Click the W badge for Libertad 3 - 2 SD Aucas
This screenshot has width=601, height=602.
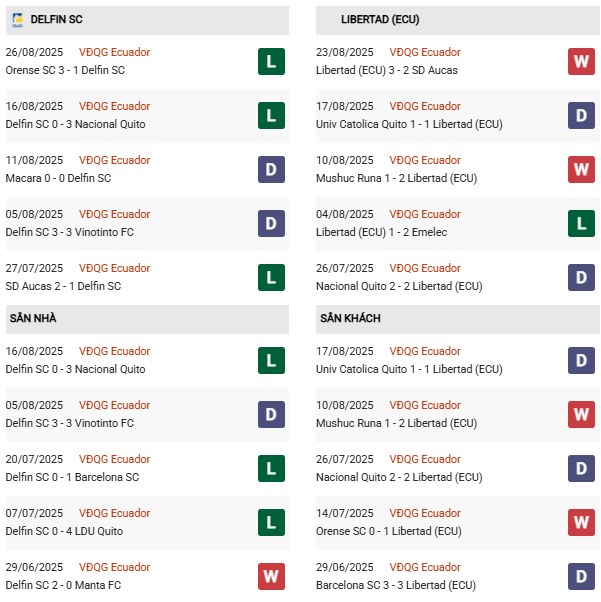[581, 62]
